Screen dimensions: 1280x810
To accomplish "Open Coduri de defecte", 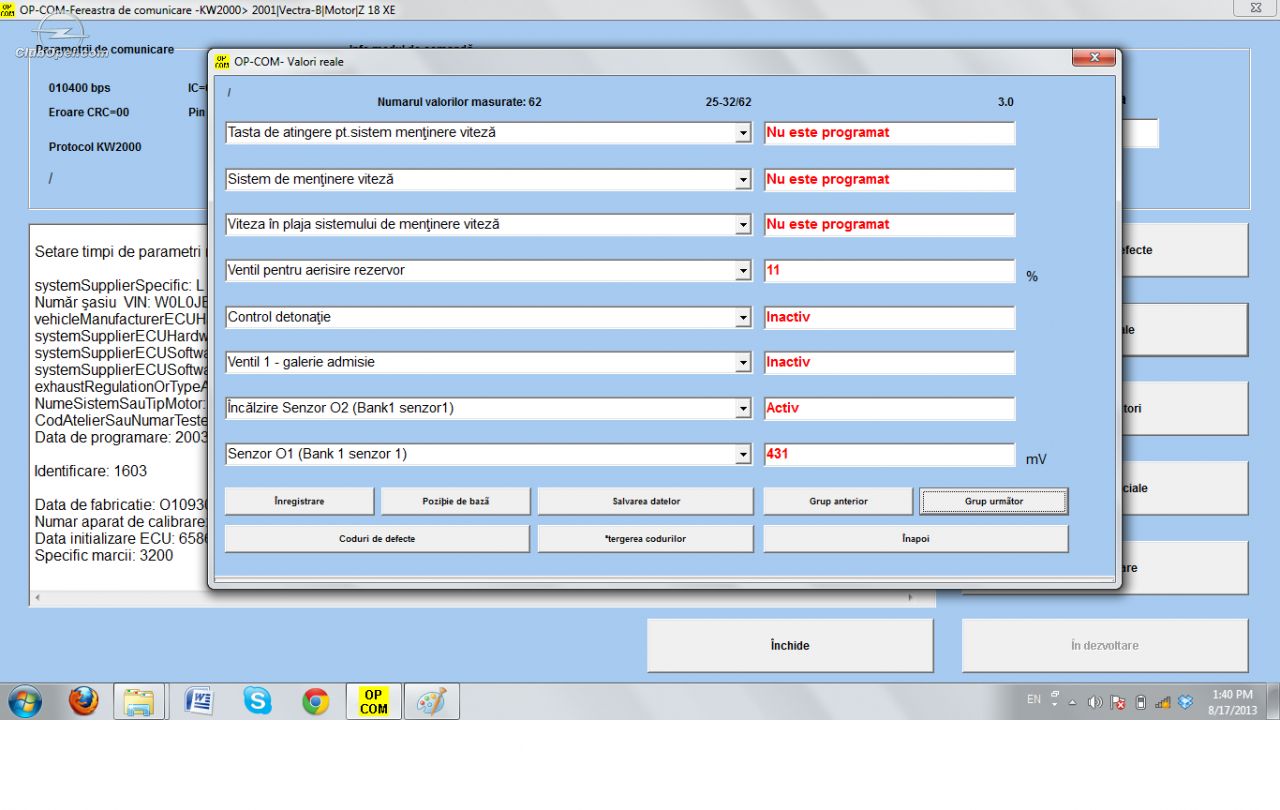I will click(377, 538).
